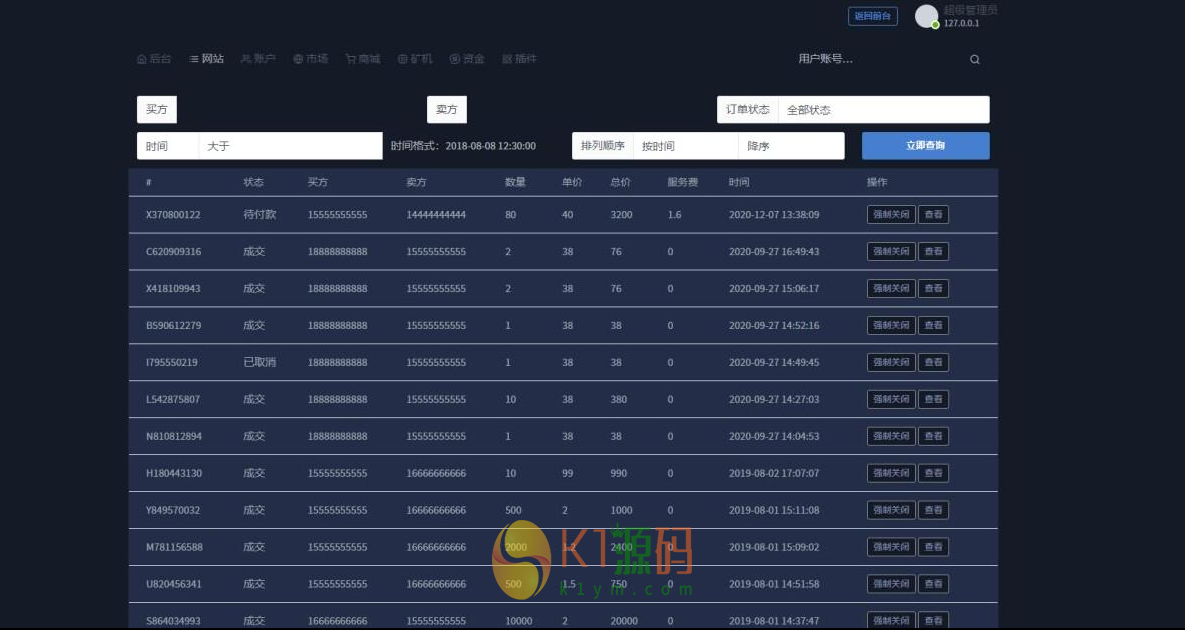Viewport: 1185px width, 630px height.
Task: Click the 资金 circular icon
Action: [x=454, y=59]
